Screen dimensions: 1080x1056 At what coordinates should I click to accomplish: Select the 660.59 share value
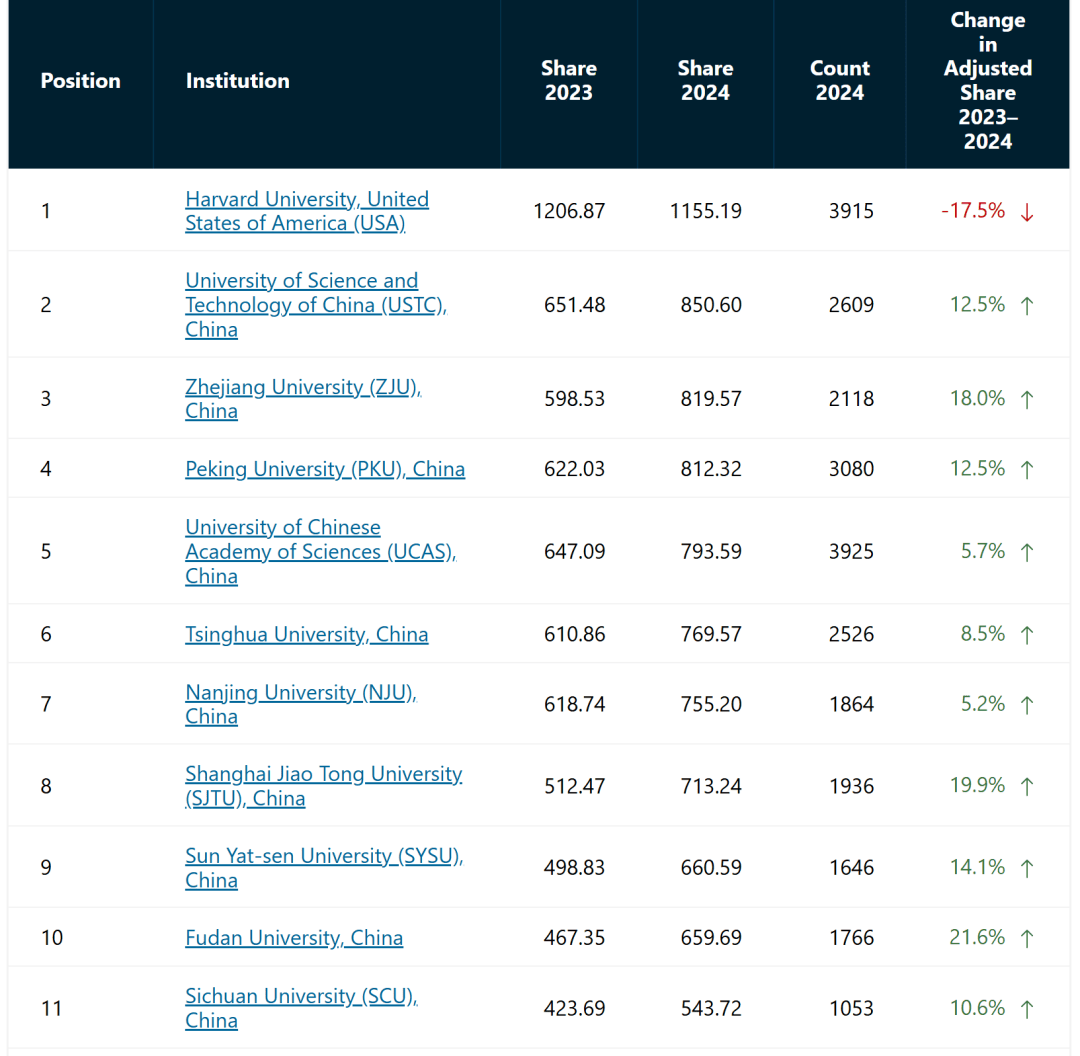pos(711,868)
